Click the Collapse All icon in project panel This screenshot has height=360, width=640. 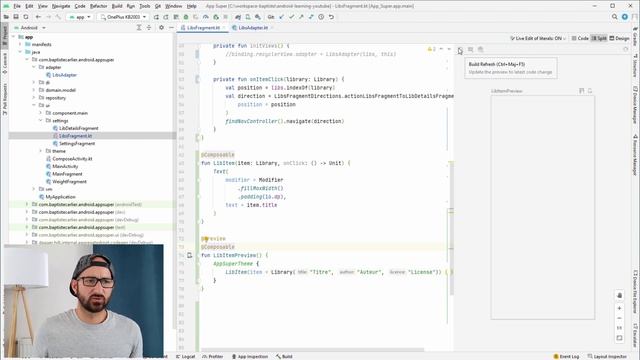point(149,27)
